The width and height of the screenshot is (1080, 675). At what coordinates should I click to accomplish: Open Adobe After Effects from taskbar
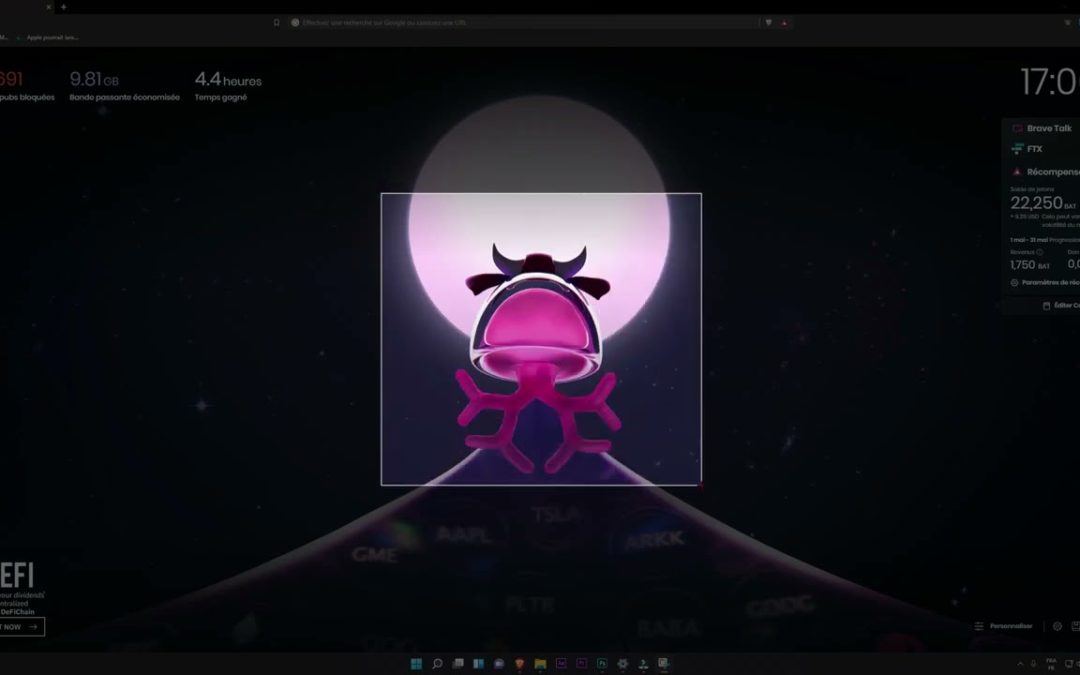pos(561,663)
